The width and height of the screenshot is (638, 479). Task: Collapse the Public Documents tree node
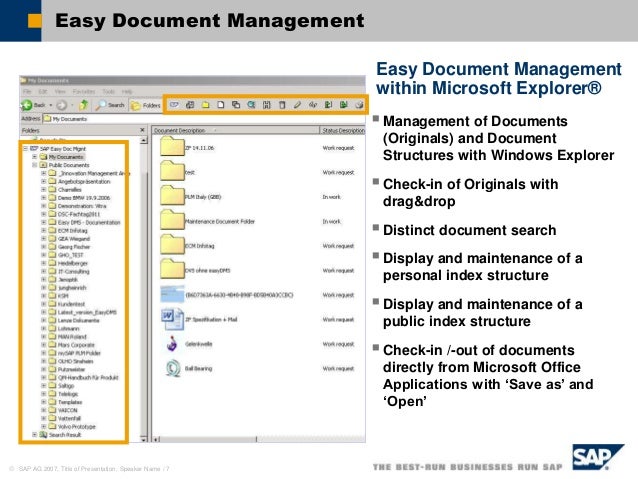tap(35, 165)
